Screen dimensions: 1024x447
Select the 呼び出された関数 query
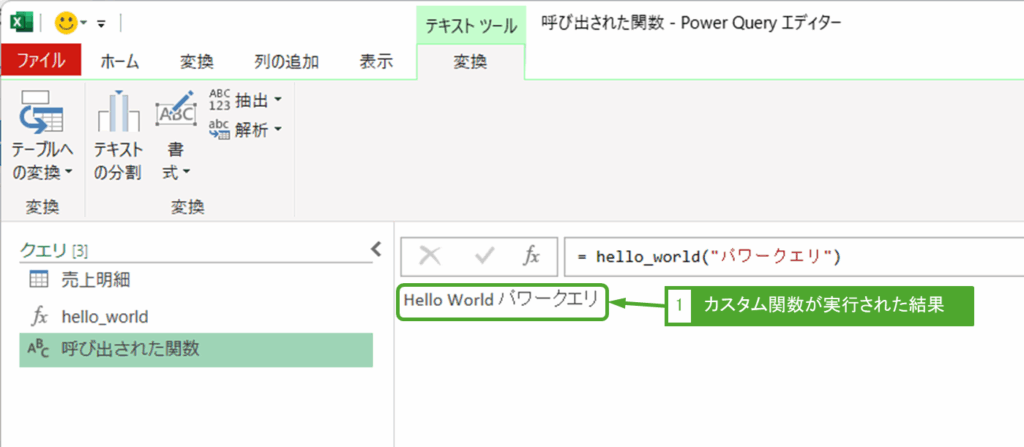coord(128,349)
